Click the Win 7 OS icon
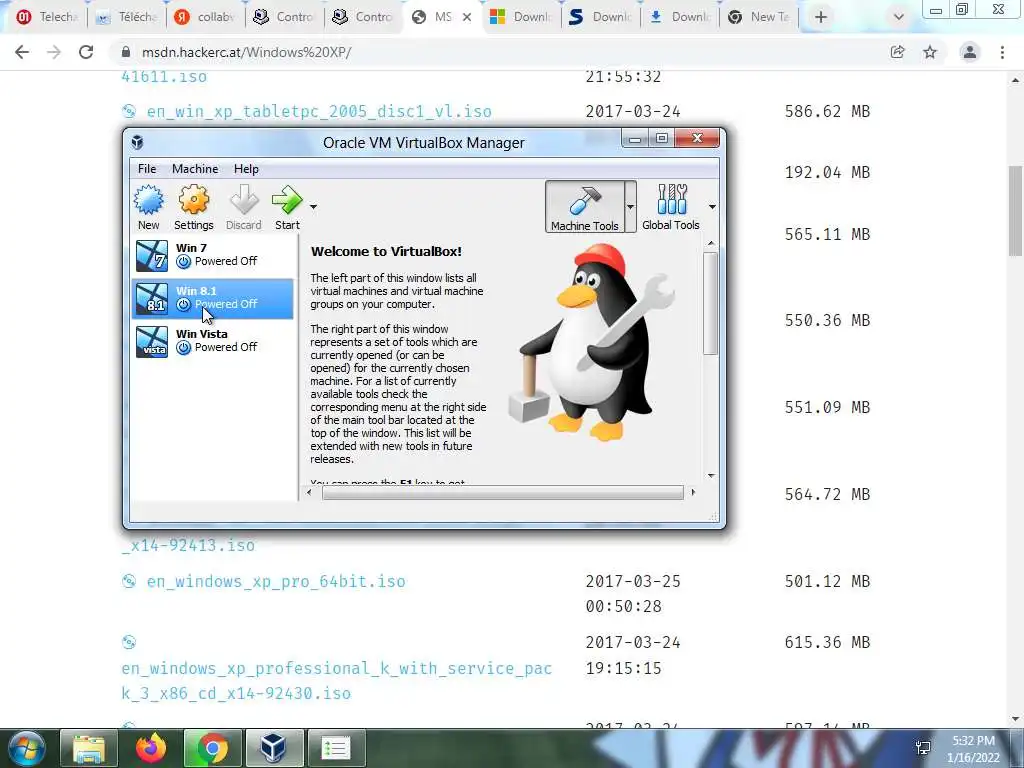This screenshot has height=768, width=1024. pos(152,255)
